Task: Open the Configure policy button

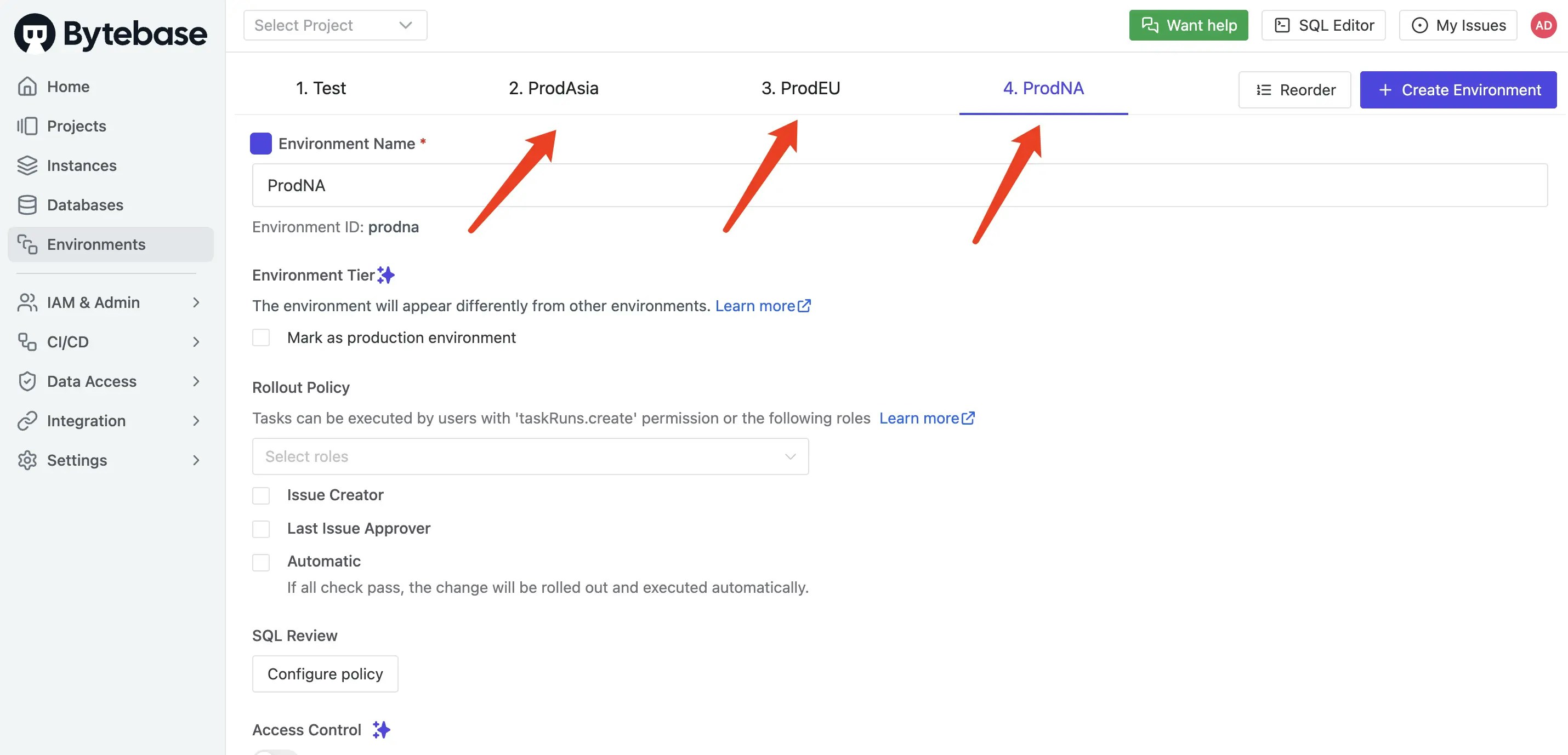Action: coord(325,673)
